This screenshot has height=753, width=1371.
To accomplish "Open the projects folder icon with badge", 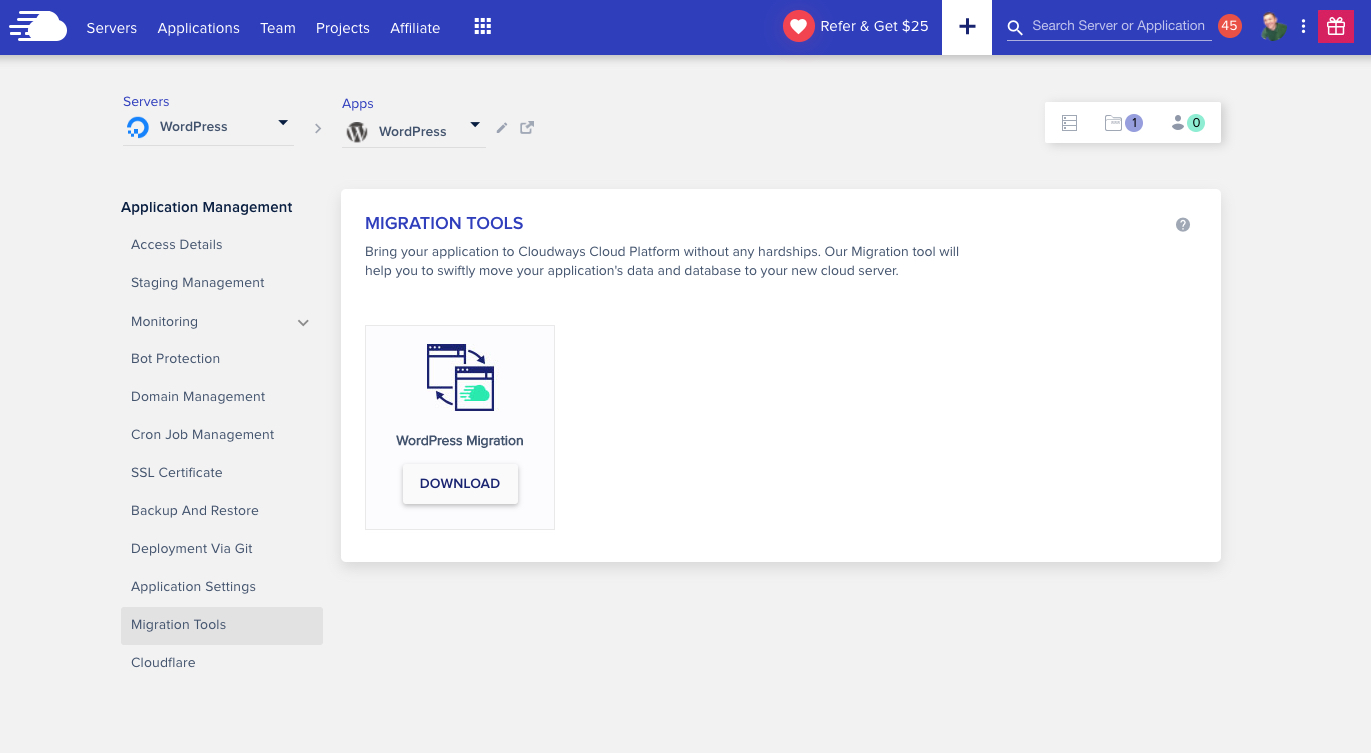I will click(1114, 123).
